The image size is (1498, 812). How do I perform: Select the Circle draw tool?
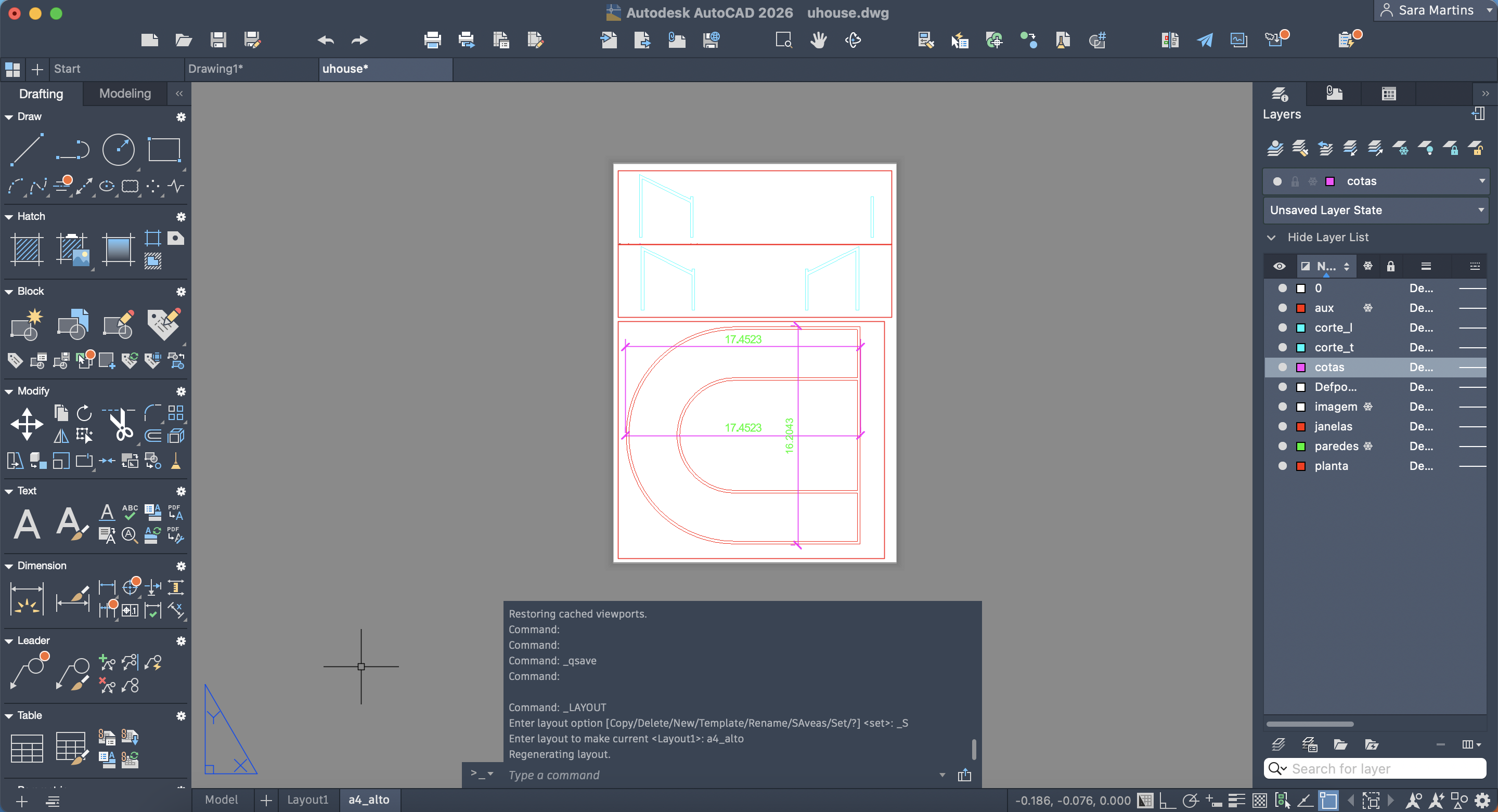[118, 150]
